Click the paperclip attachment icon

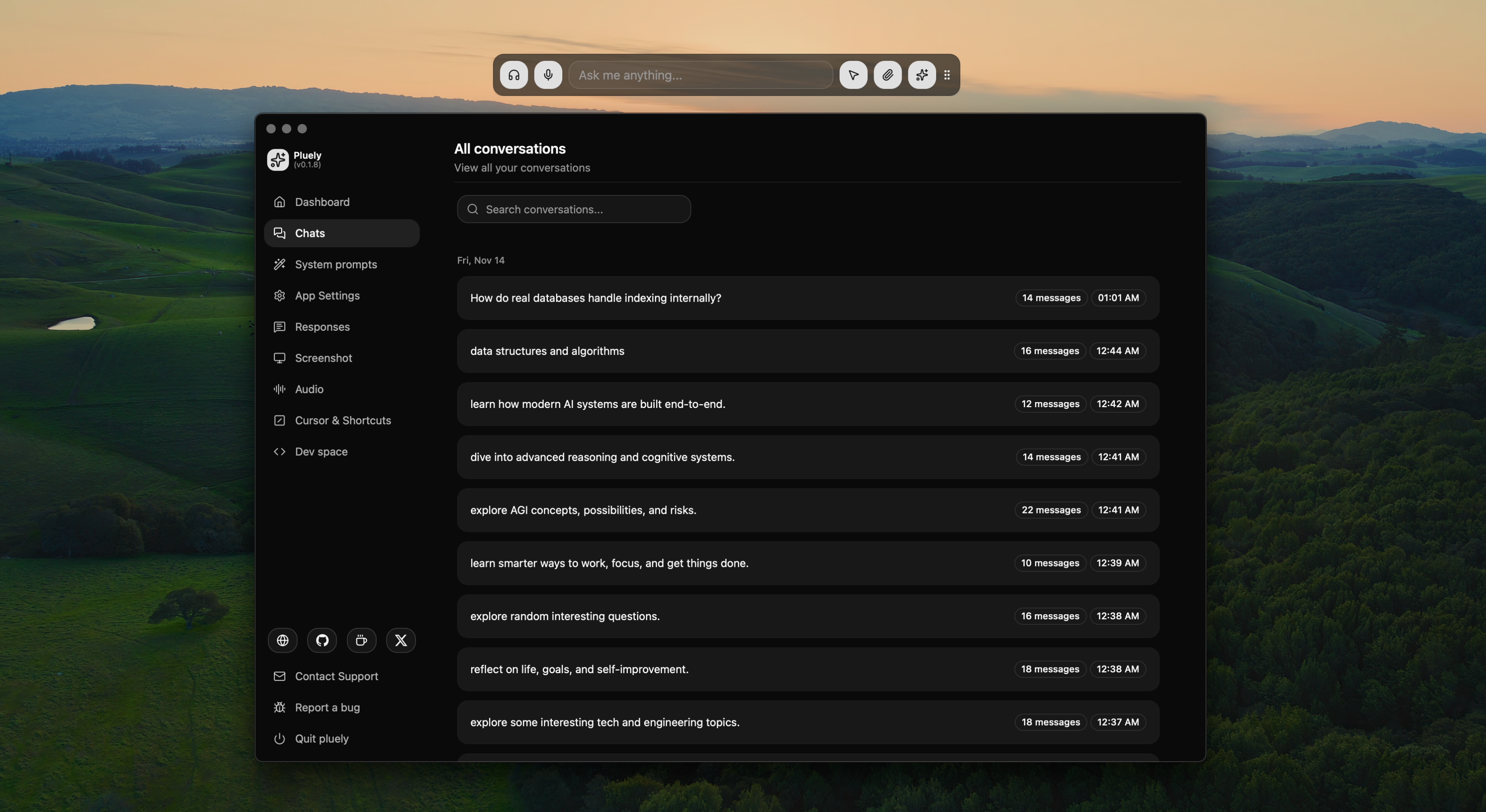(887, 75)
